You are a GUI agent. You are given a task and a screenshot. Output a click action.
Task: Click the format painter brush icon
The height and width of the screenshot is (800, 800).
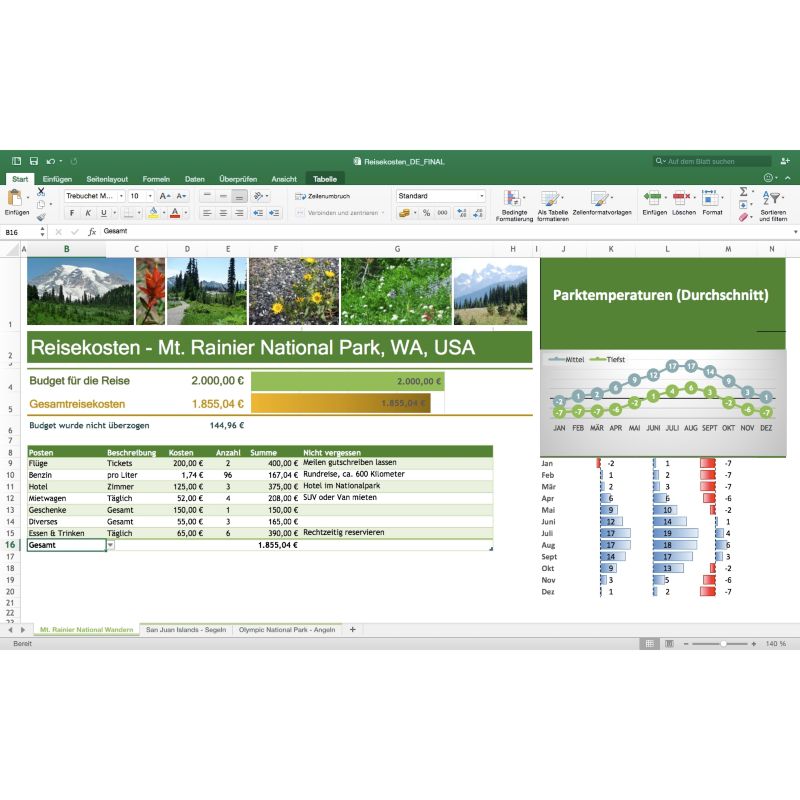41,216
